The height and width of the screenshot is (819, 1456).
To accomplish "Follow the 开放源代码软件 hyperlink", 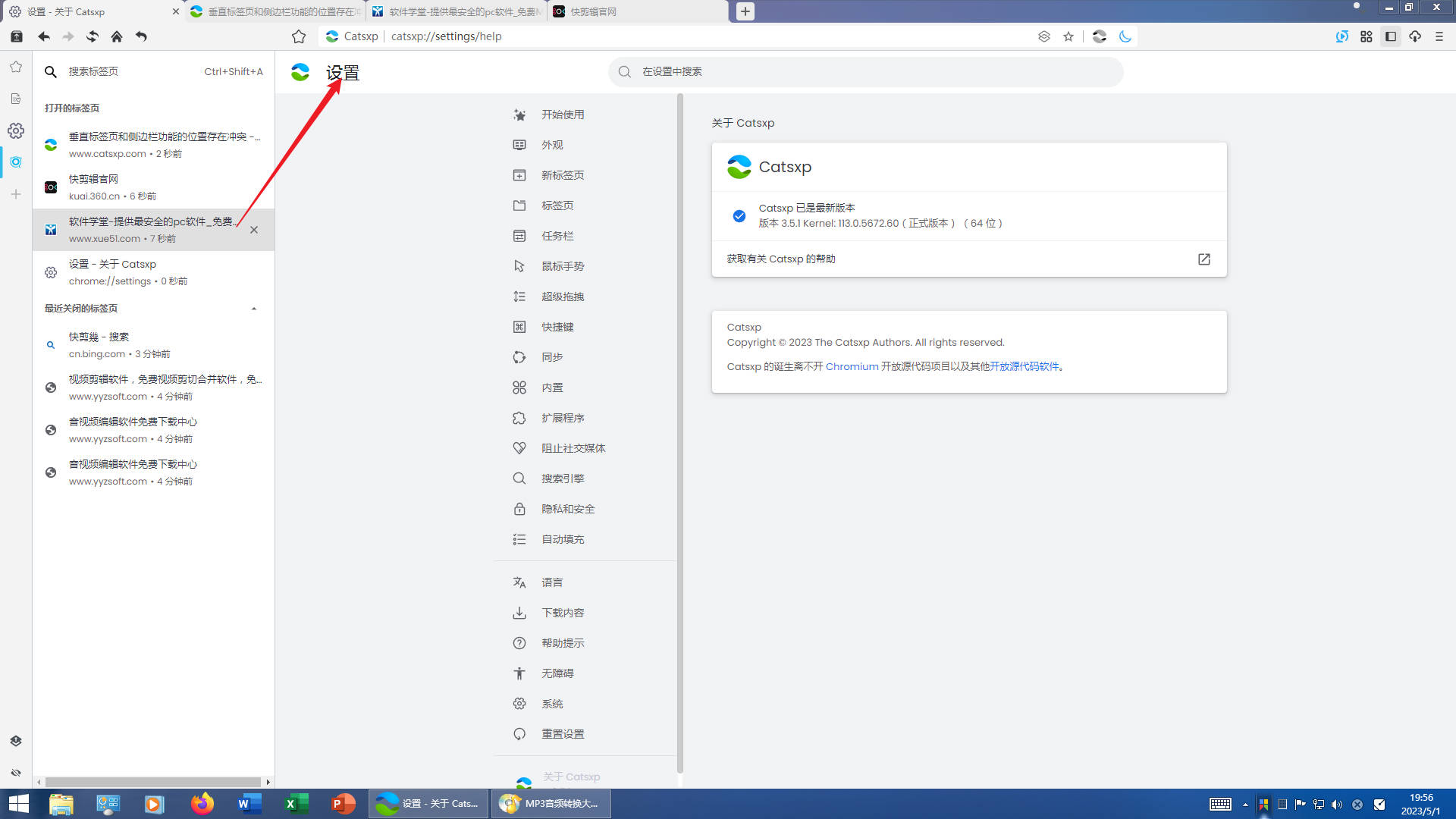I will (x=1024, y=367).
